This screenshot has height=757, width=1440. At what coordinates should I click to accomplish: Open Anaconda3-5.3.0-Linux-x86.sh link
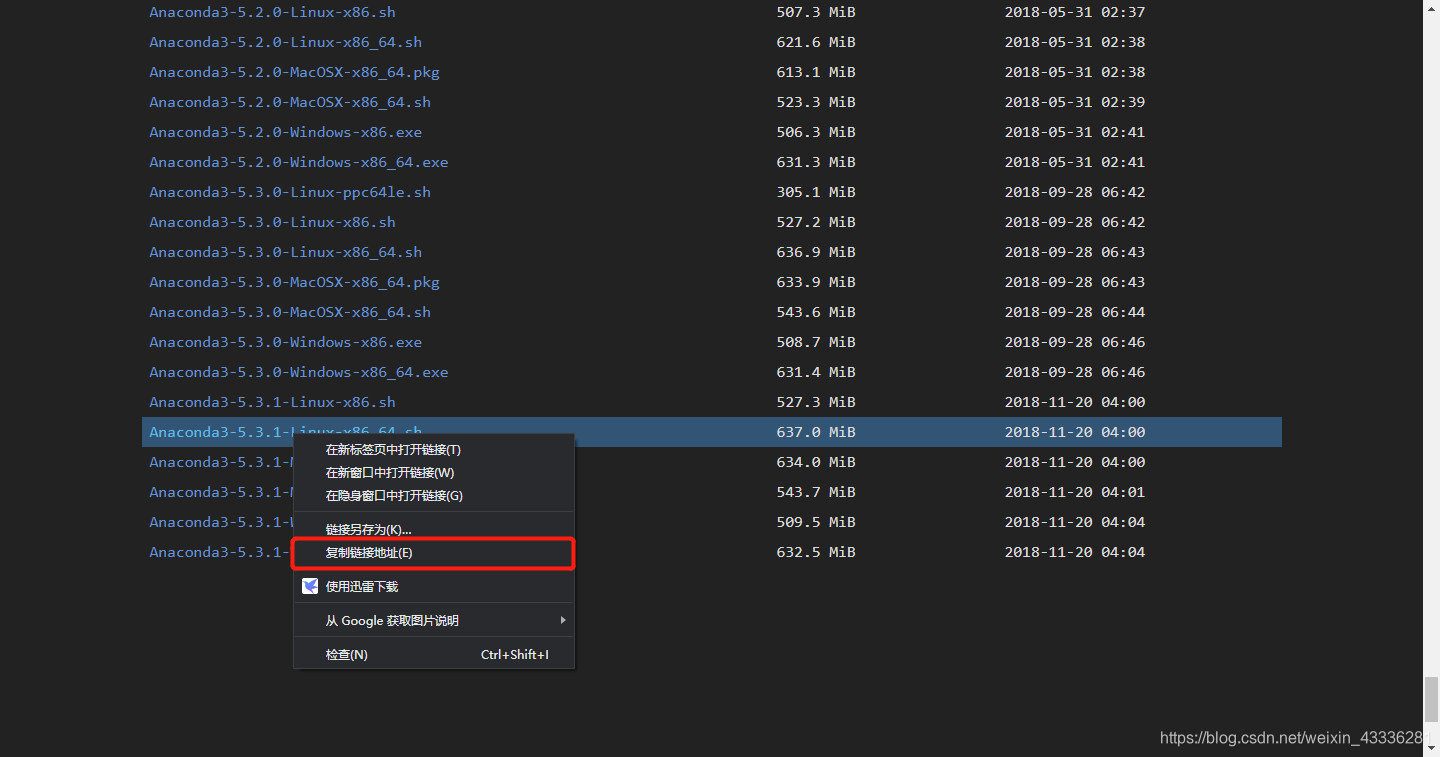pos(272,222)
